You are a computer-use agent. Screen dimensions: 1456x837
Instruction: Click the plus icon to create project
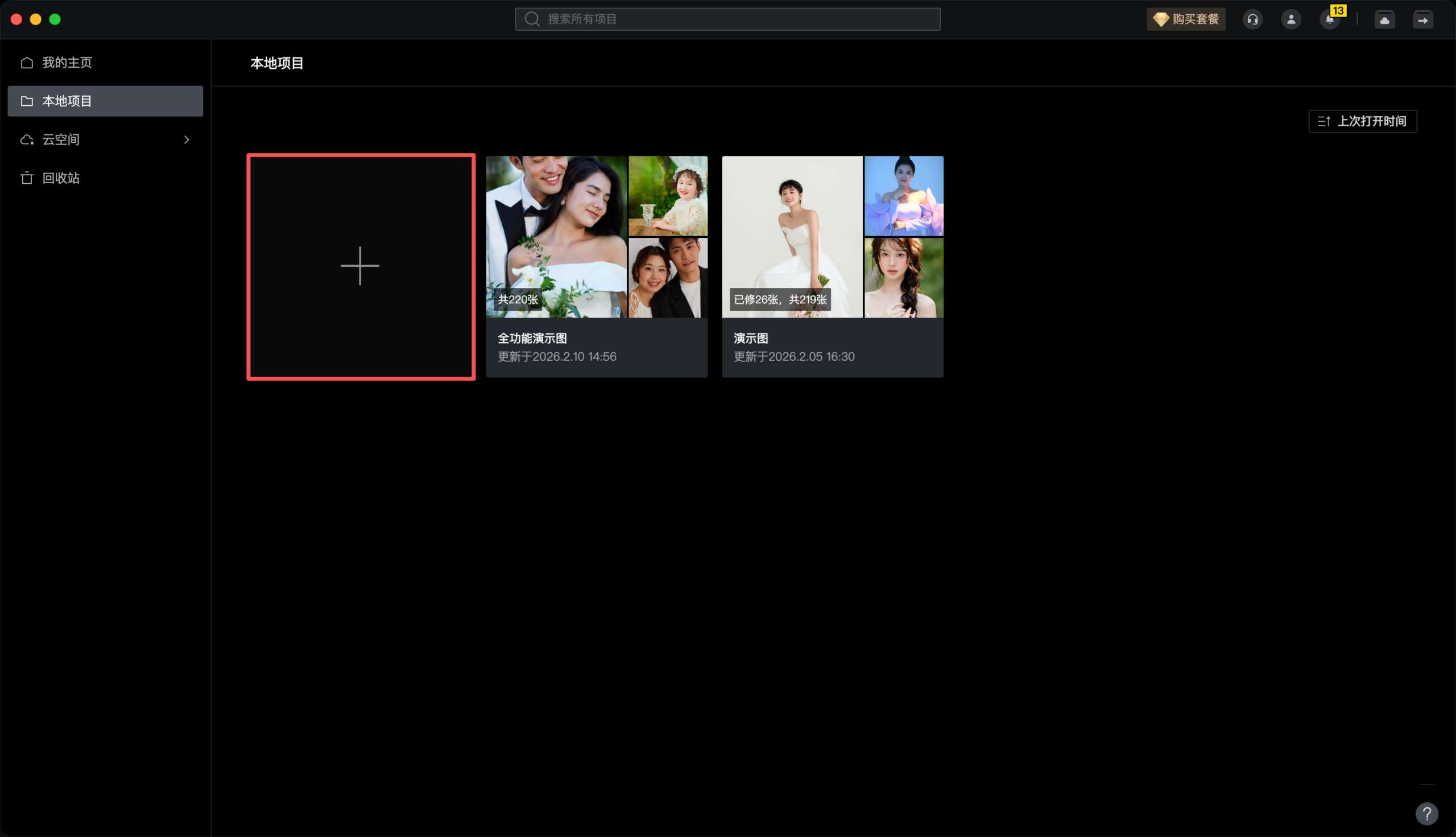tap(360, 266)
